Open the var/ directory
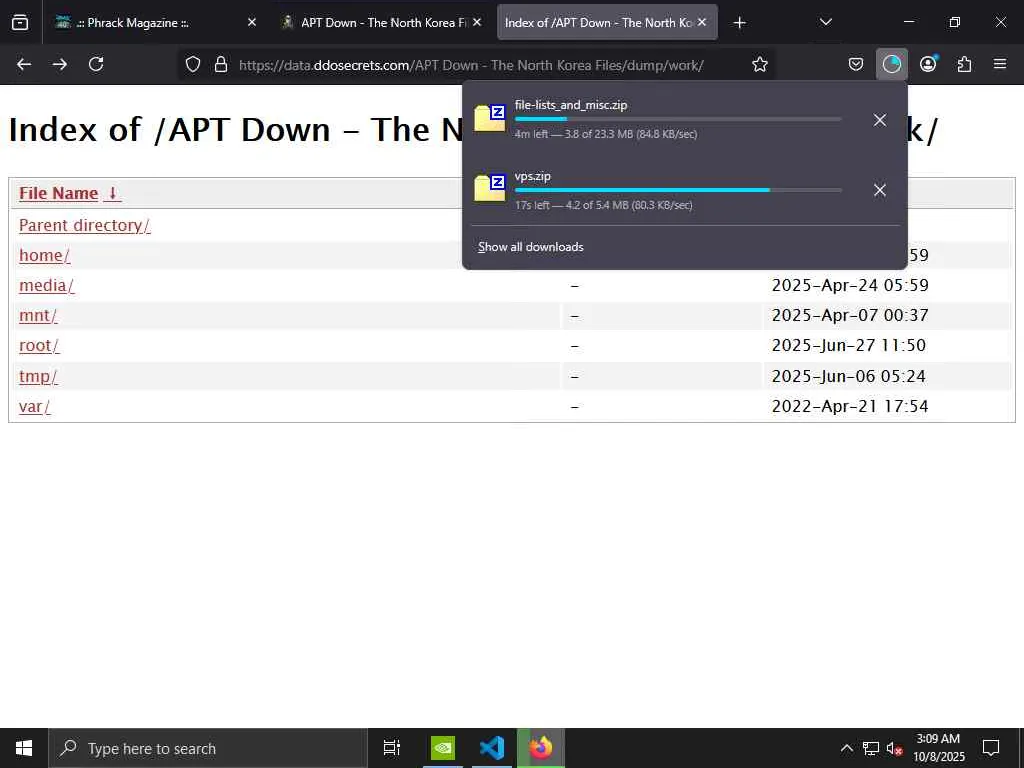The image size is (1024, 768). tap(35, 407)
